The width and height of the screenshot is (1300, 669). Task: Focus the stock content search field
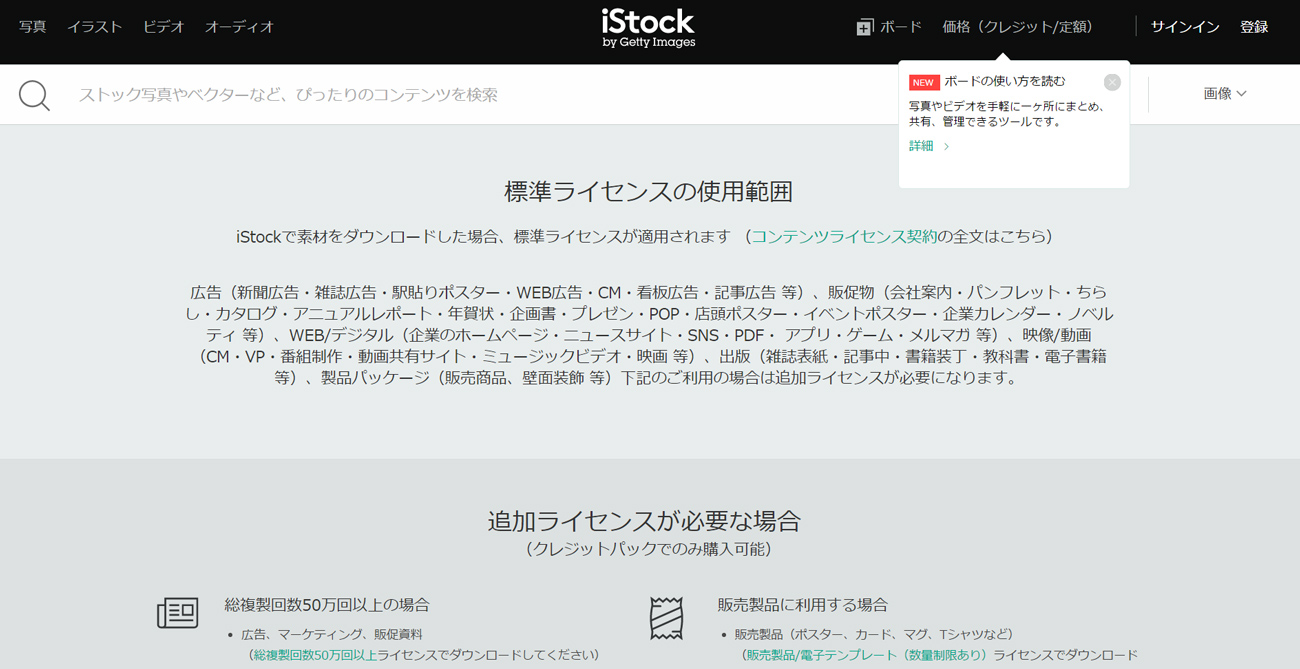(480, 95)
